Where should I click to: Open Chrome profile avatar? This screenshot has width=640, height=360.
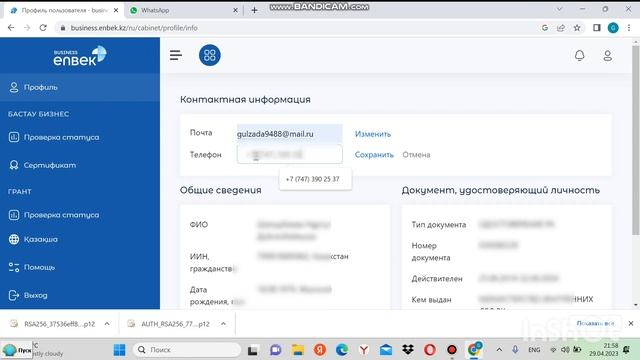(x=613, y=28)
